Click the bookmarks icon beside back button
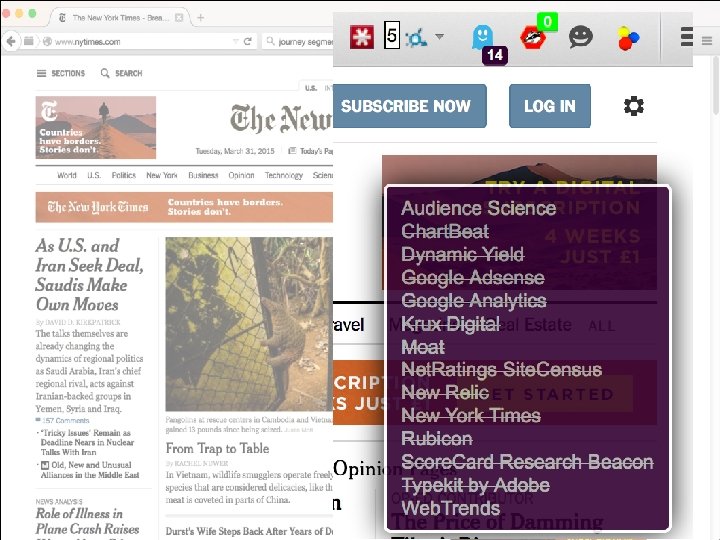 point(28,41)
